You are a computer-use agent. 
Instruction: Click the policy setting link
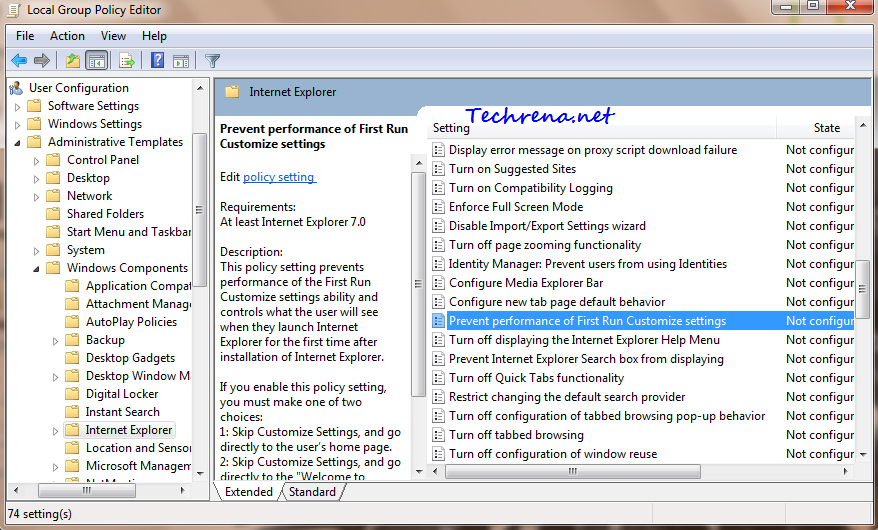tap(279, 177)
